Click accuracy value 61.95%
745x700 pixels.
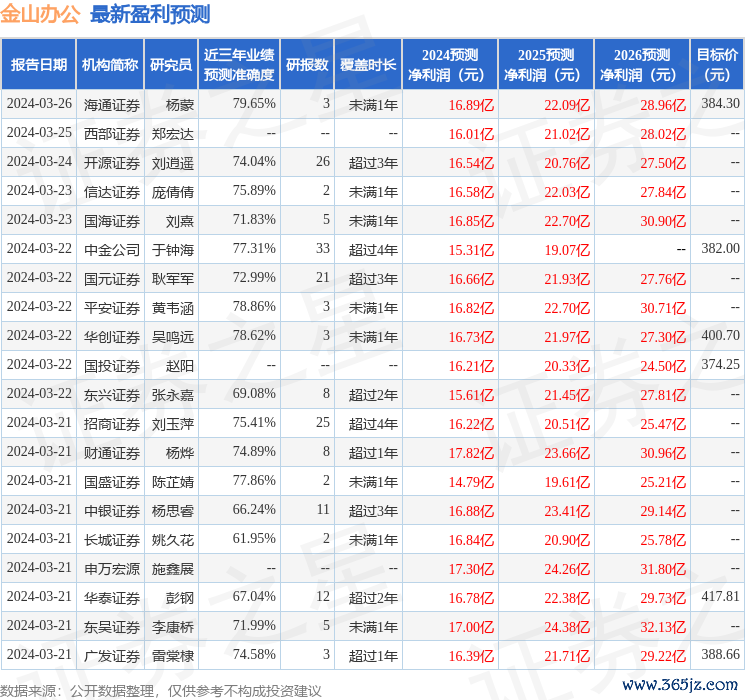pos(254,538)
